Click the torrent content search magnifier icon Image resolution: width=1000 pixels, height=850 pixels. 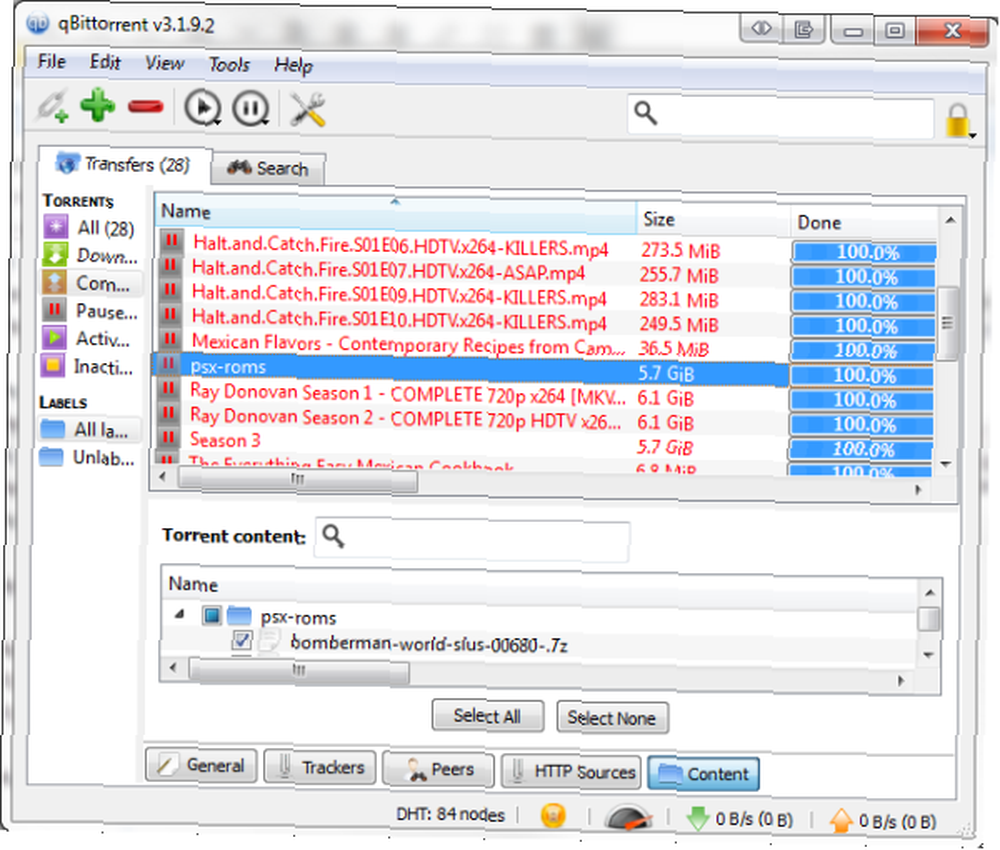point(333,536)
